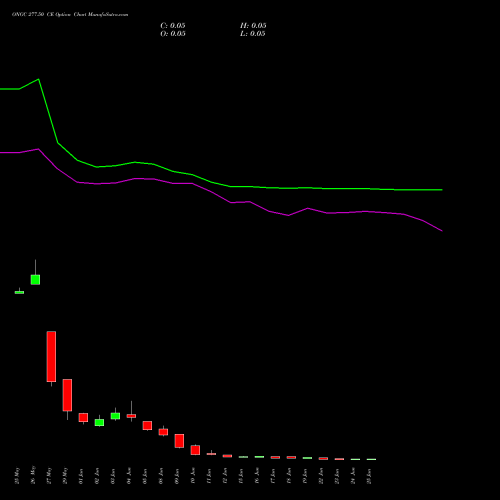Select the open value O: 0.05
The width and height of the screenshot is (500, 500).
point(173,34)
